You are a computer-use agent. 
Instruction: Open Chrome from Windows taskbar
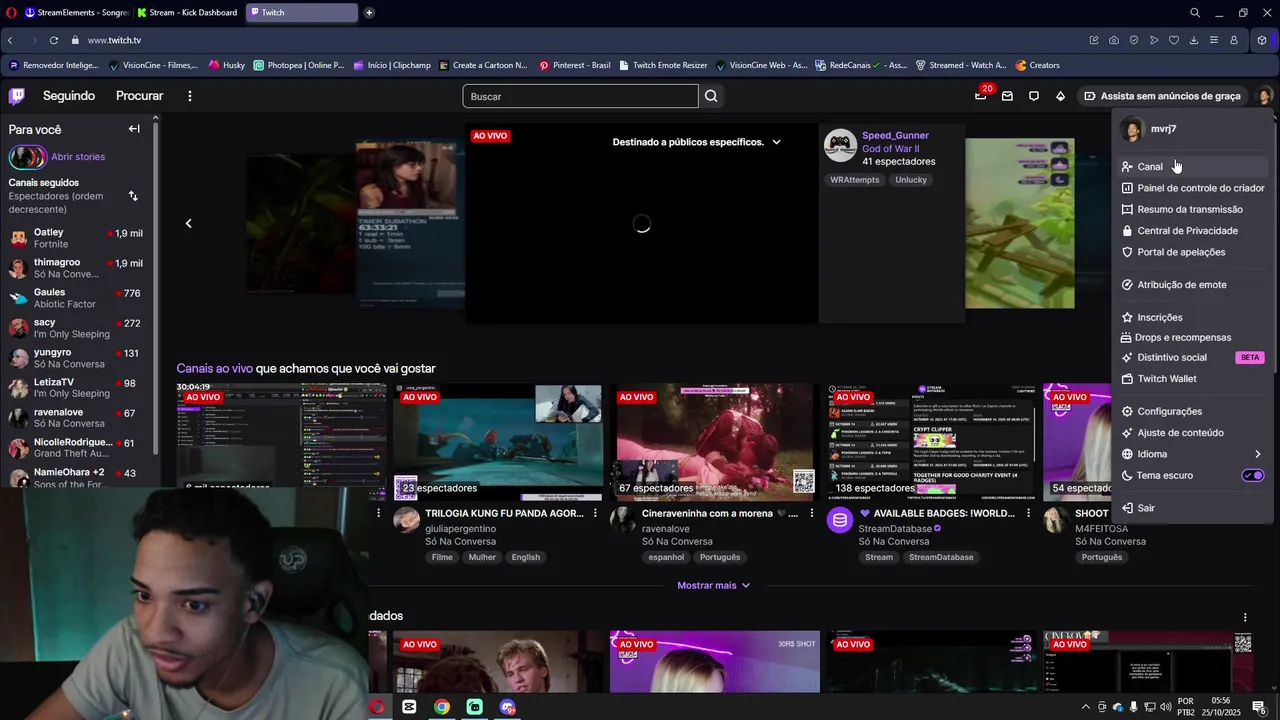[441, 707]
